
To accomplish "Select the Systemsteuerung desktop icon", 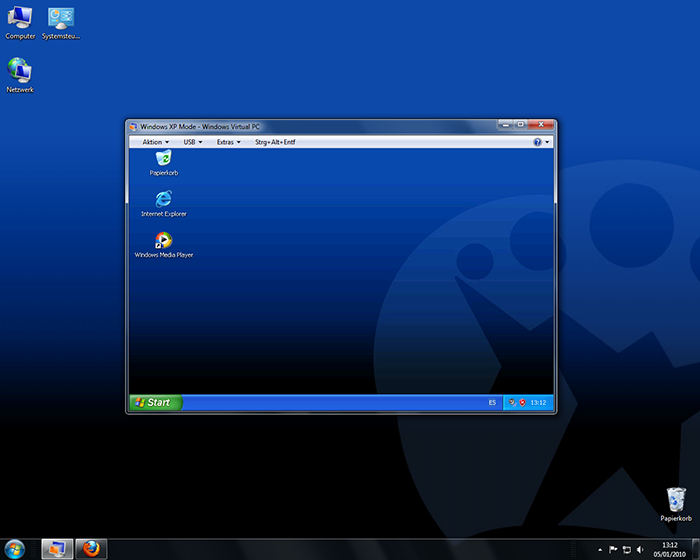I will pos(62,19).
